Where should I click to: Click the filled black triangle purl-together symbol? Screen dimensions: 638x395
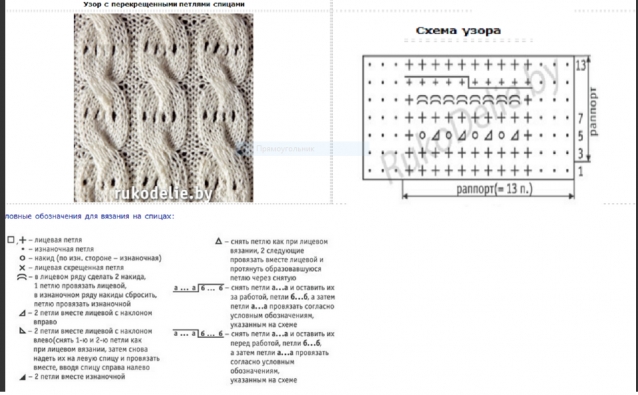coord(23,377)
